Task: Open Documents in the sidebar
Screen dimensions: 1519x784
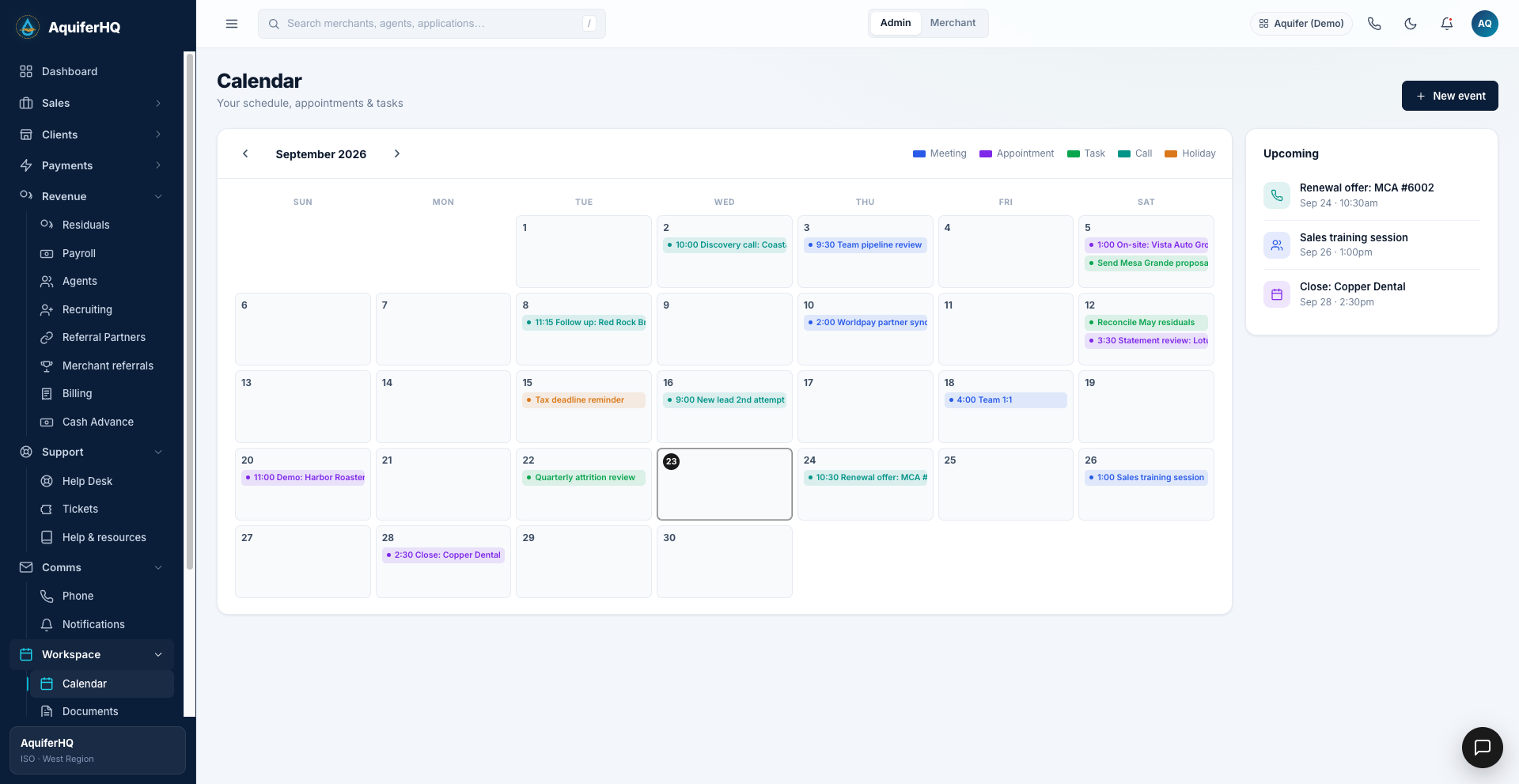Action: pos(102,711)
